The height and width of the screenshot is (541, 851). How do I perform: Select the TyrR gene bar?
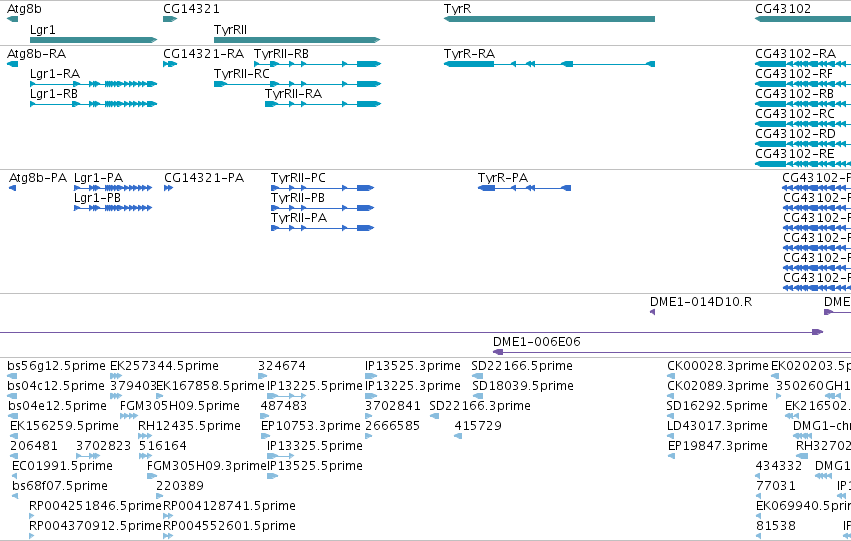click(x=549, y=19)
